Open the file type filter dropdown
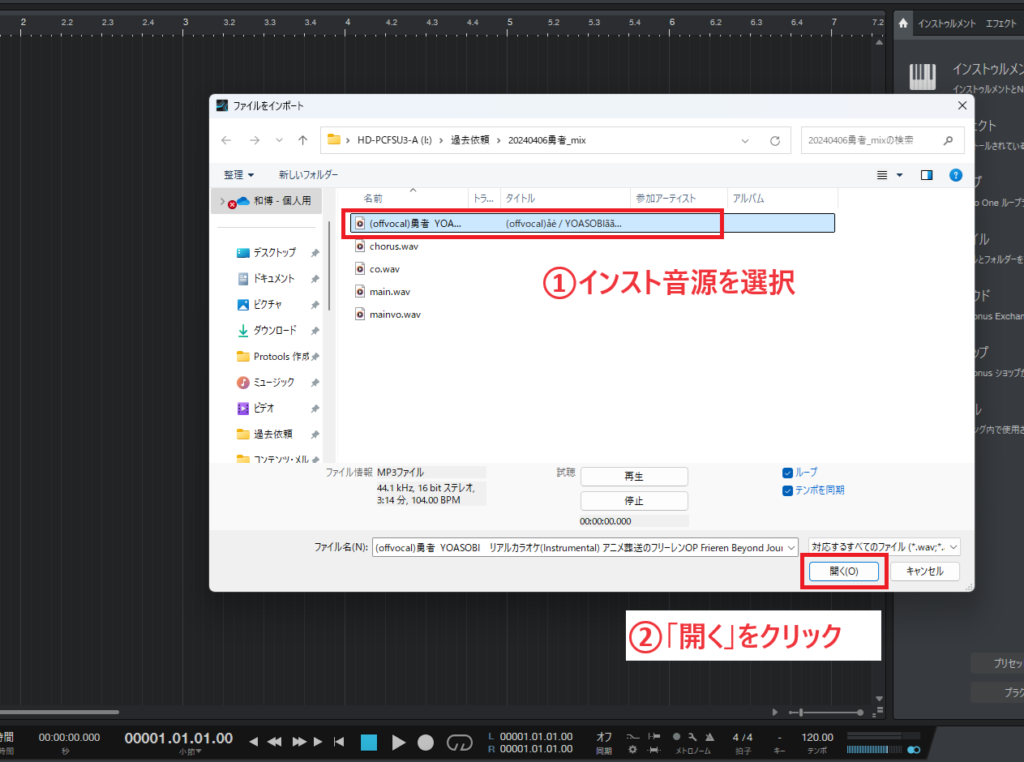 coord(885,546)
